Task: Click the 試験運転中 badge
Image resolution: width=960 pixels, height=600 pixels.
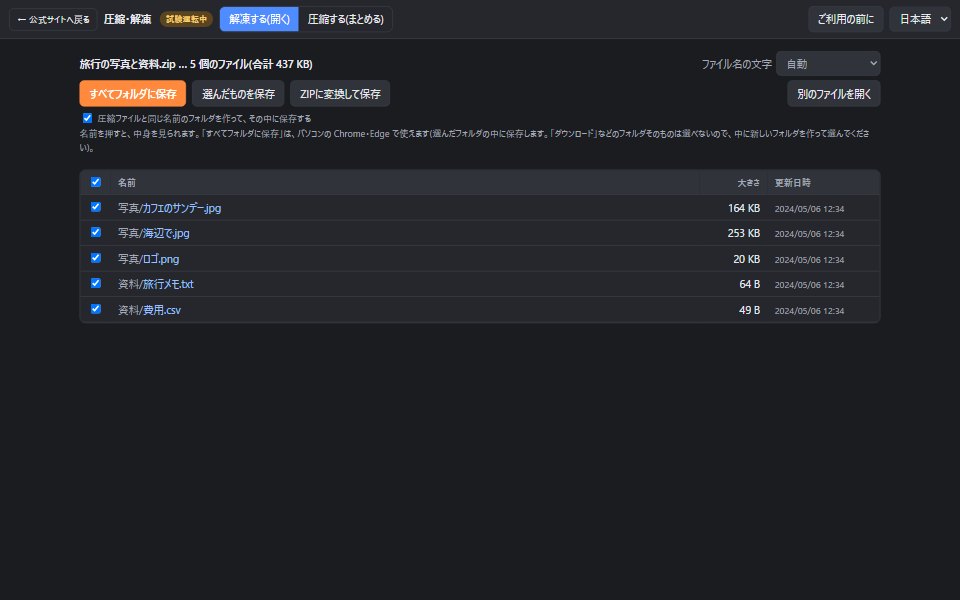Action: 186,19
